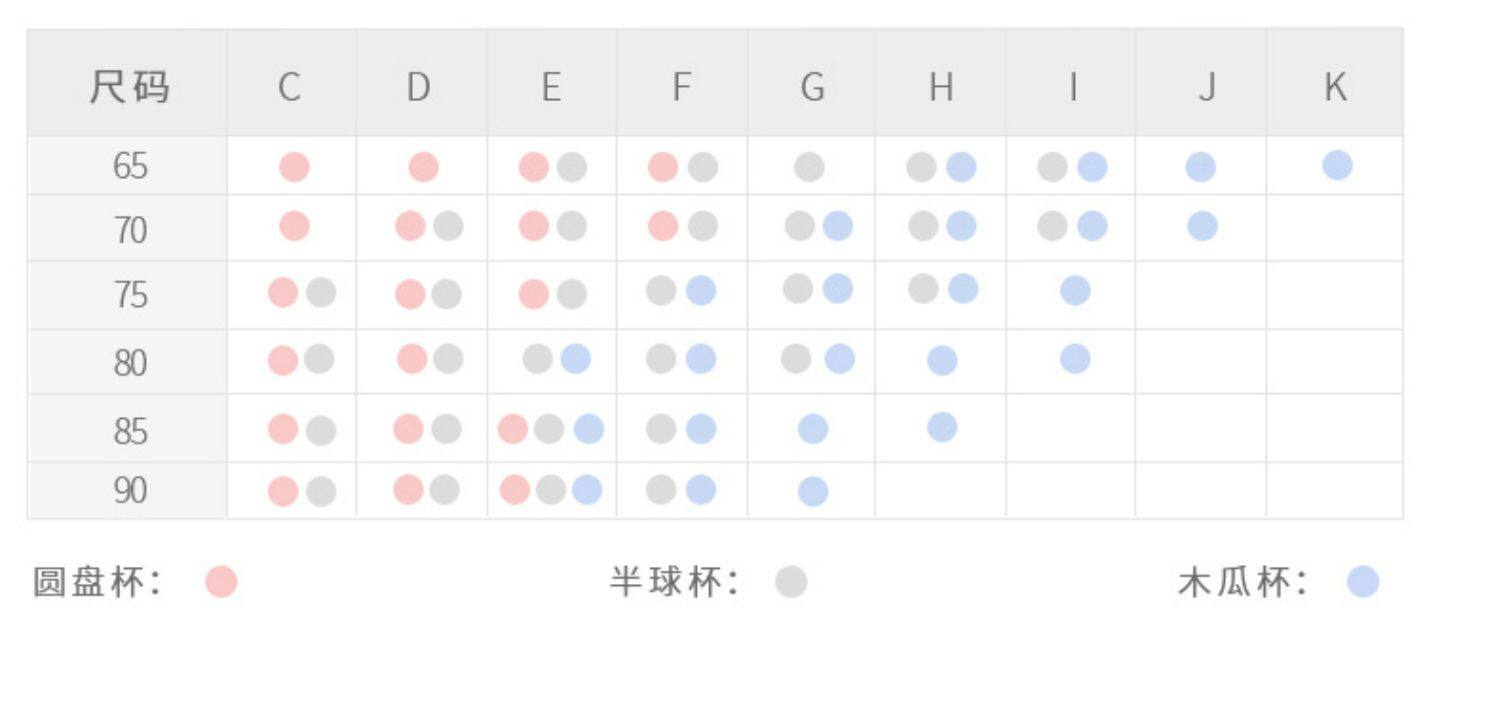Select the blue dot in row 75, column I

(1075, 291)
